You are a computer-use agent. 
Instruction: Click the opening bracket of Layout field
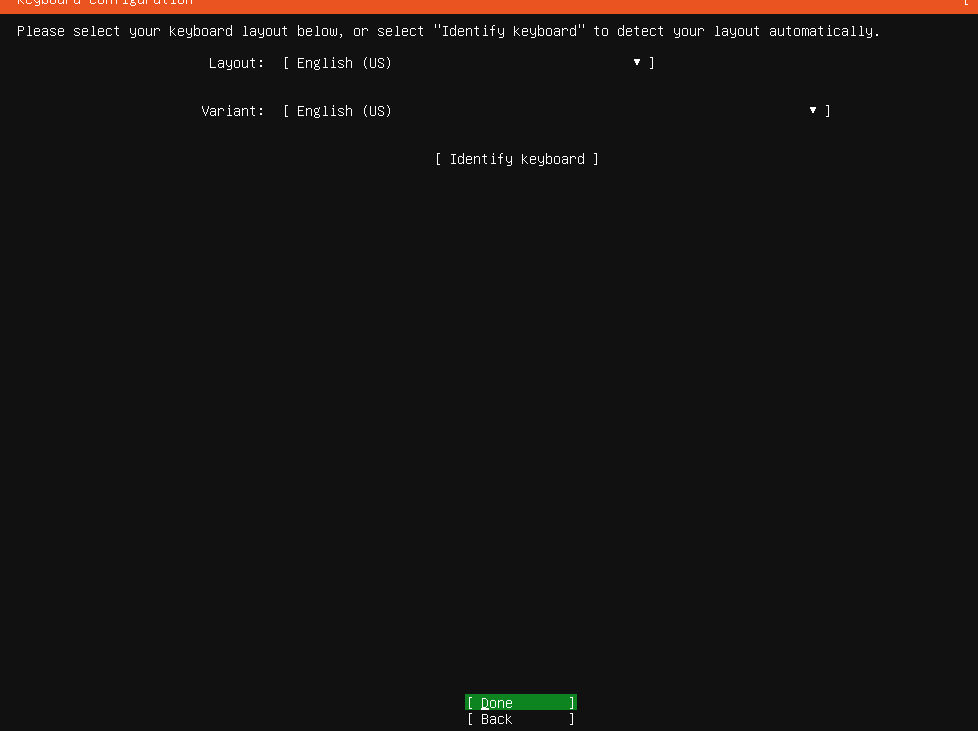point(286,63)
